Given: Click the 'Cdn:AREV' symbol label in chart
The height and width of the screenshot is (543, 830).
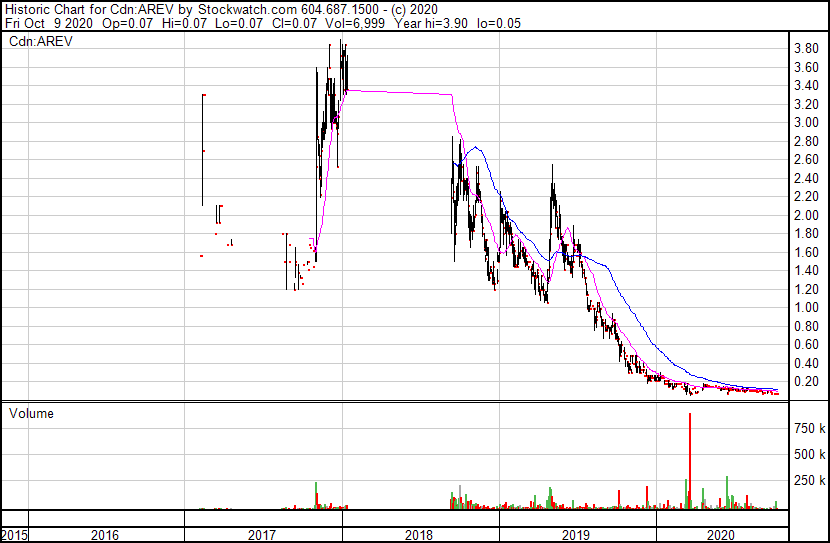Looking at the screenshot, I should (41, 41).
